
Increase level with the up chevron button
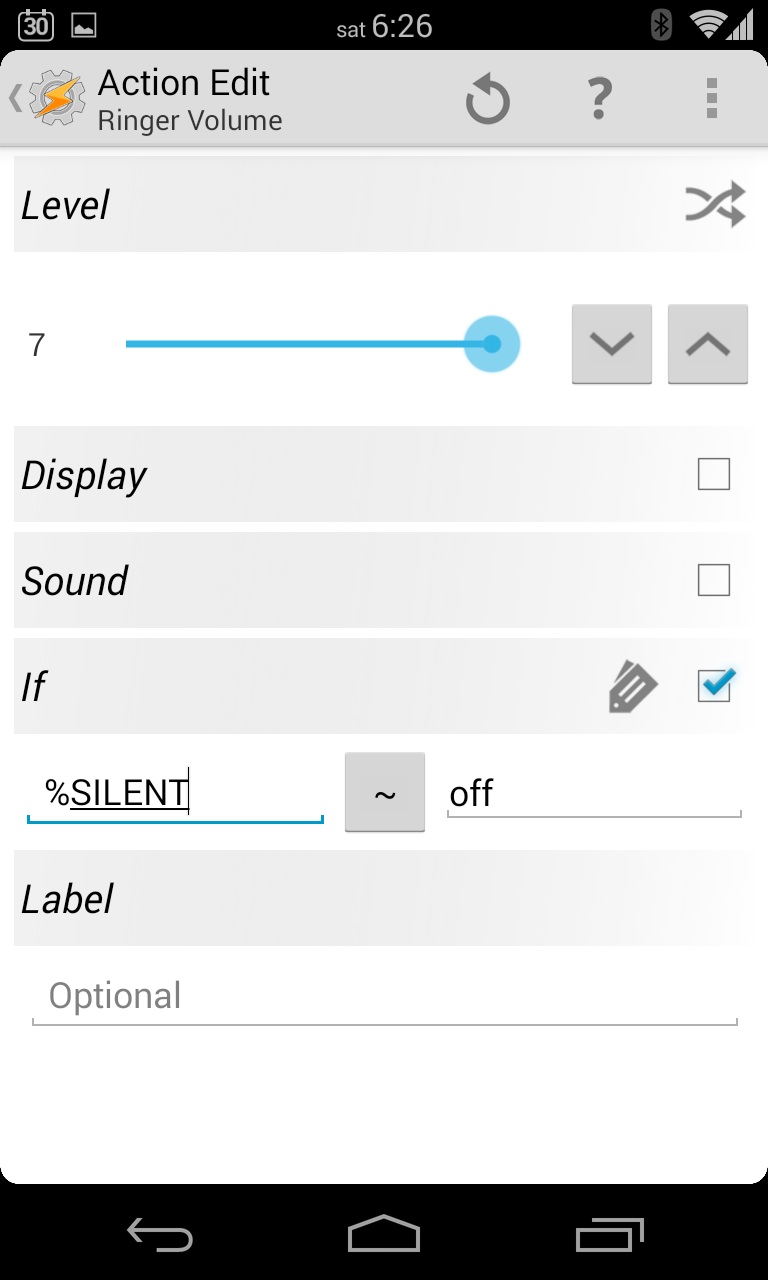click(708, 344)
